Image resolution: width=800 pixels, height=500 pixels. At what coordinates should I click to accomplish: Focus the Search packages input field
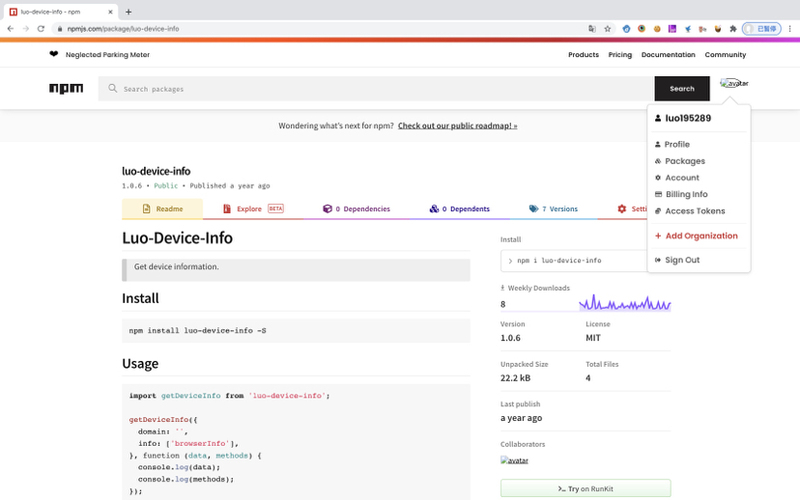(376, 88)
